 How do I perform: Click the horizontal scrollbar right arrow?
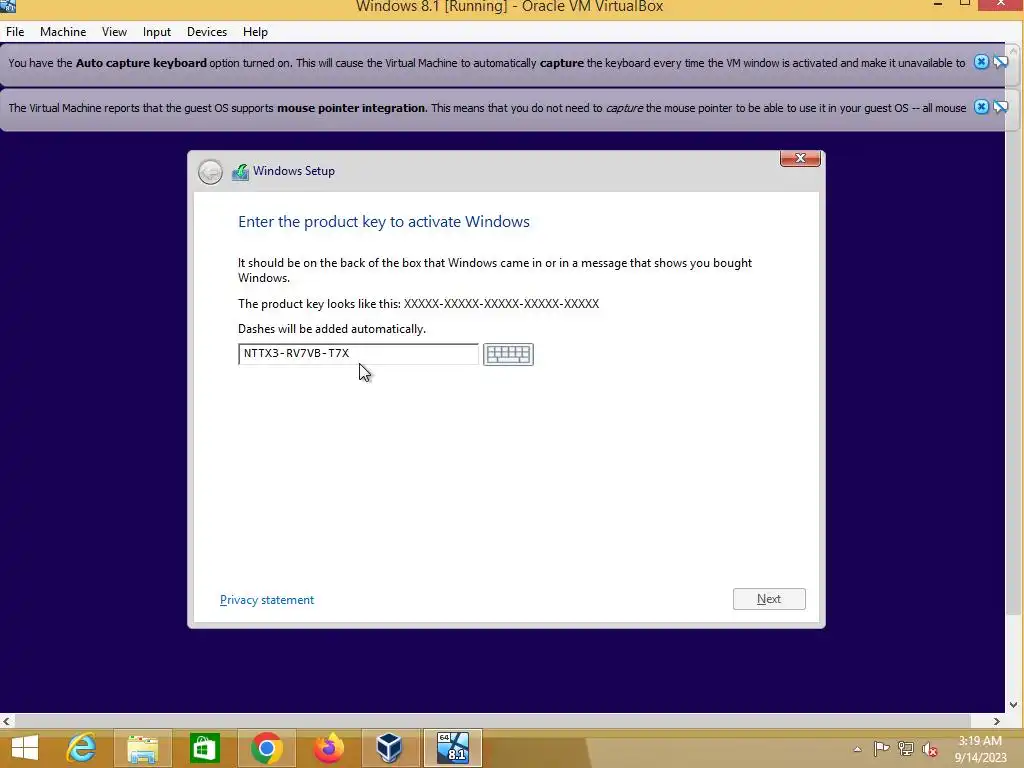coord(997,721)
